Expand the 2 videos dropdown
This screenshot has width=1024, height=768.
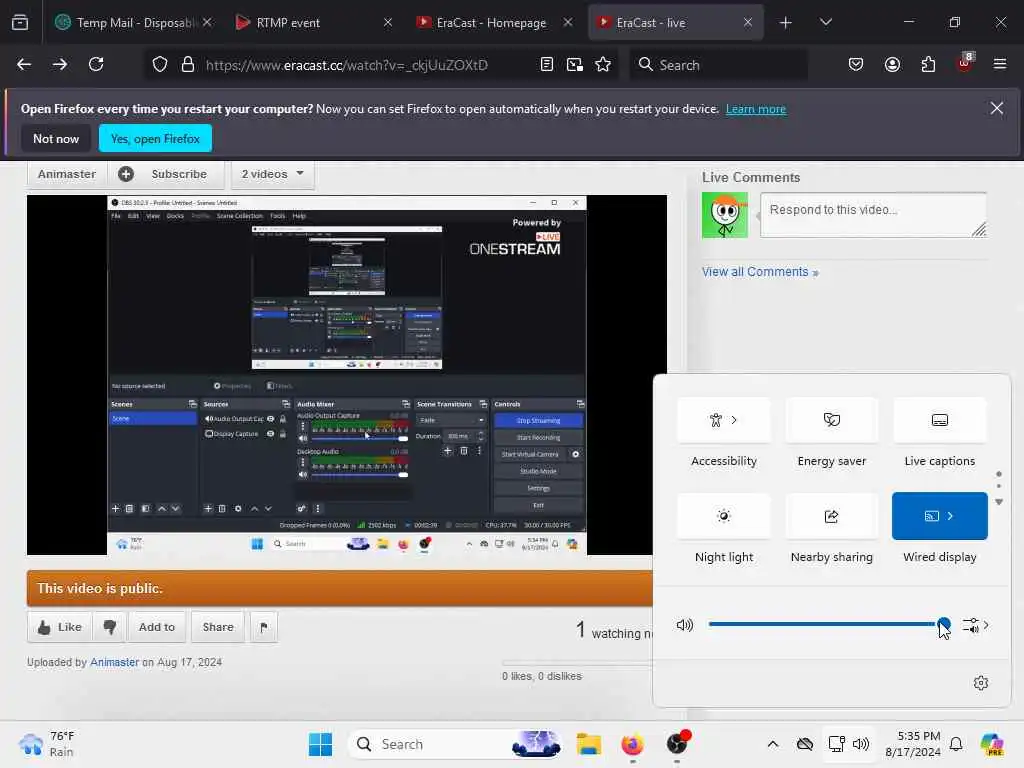coord(272,174)
